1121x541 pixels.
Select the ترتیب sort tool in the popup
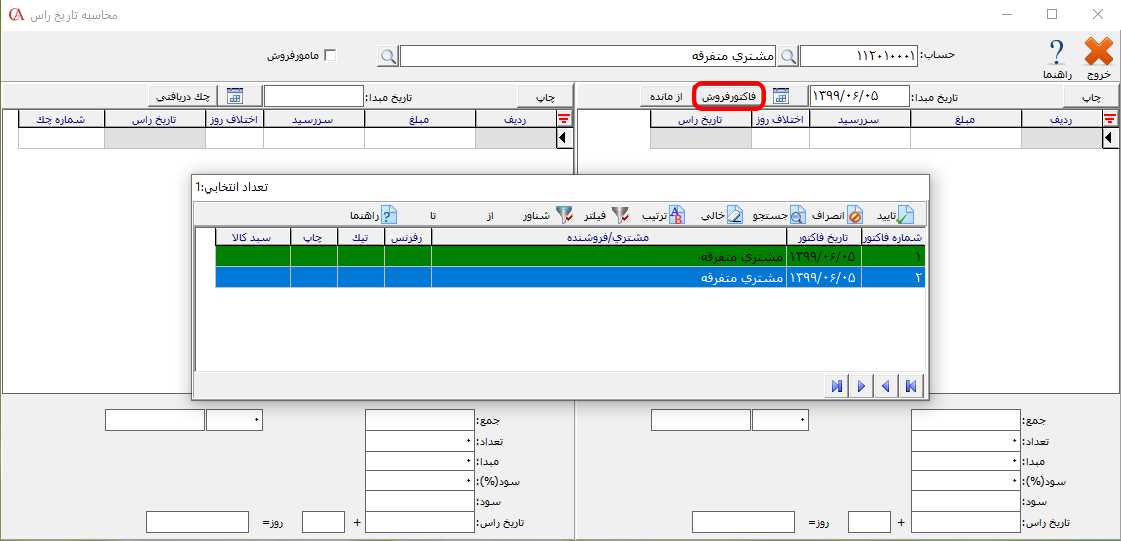tap(676, 215)
